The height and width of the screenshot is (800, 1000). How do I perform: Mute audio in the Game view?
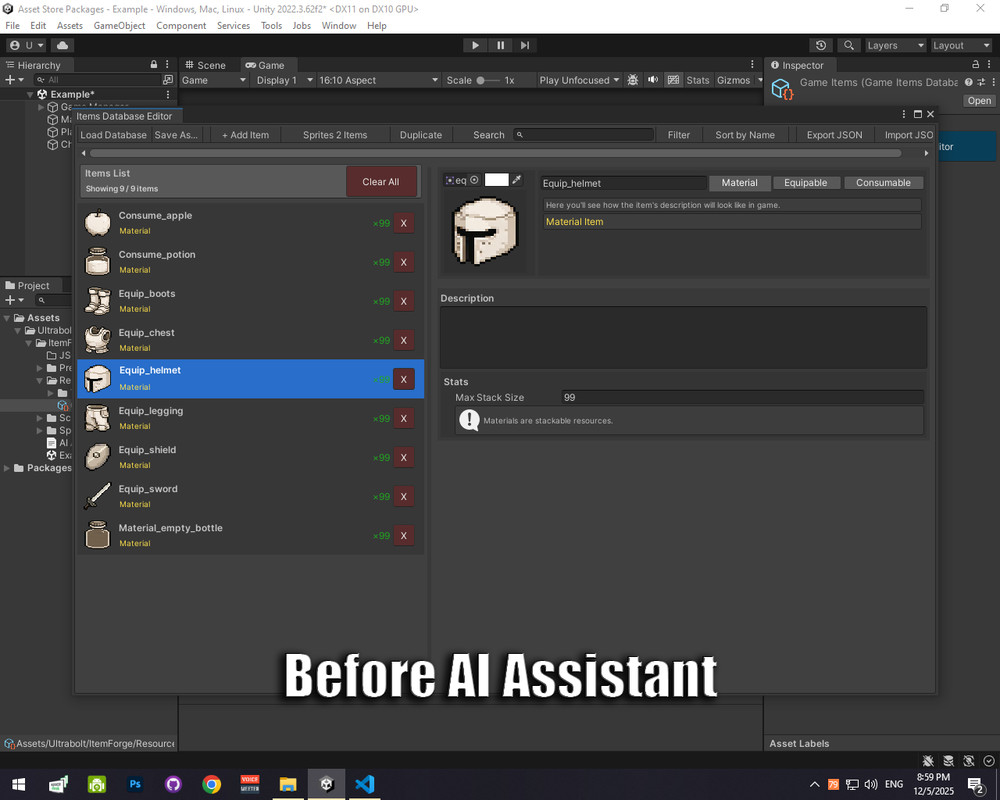click(653, 79)
